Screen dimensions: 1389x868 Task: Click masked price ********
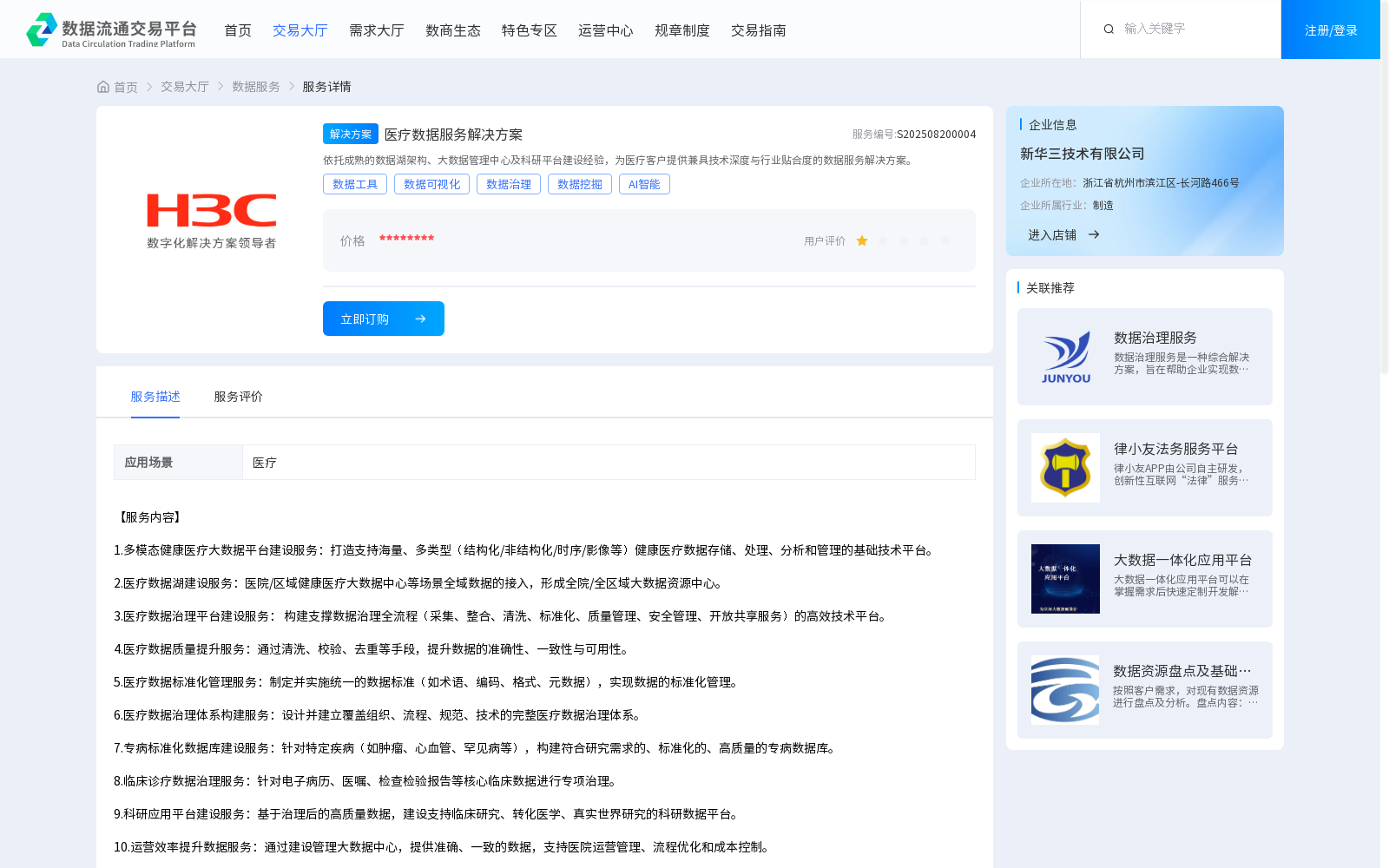(x=406, y=240)
